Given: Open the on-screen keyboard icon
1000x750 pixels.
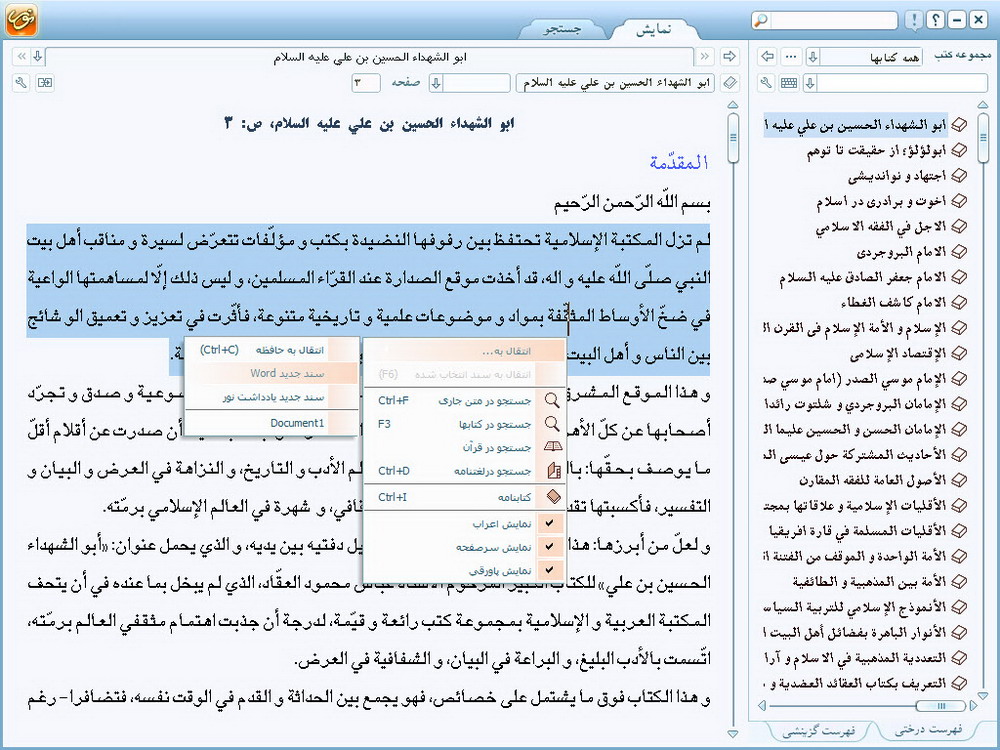Looking at the screenshot, I should [789, 83].
